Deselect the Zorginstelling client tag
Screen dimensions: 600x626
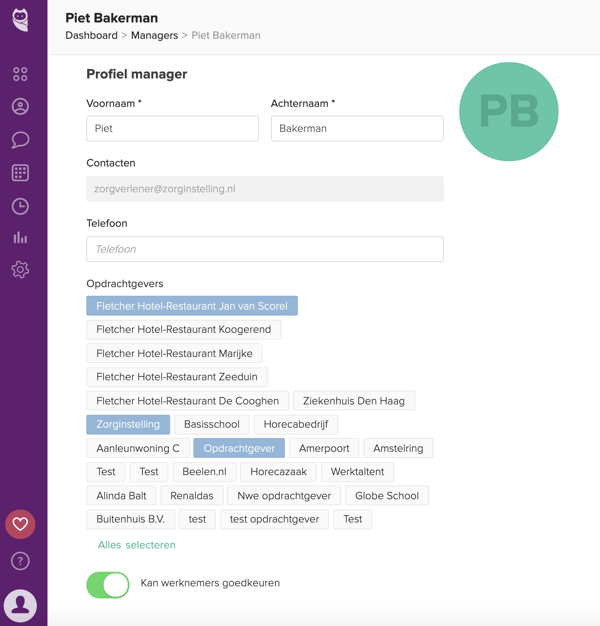[128, 425]
